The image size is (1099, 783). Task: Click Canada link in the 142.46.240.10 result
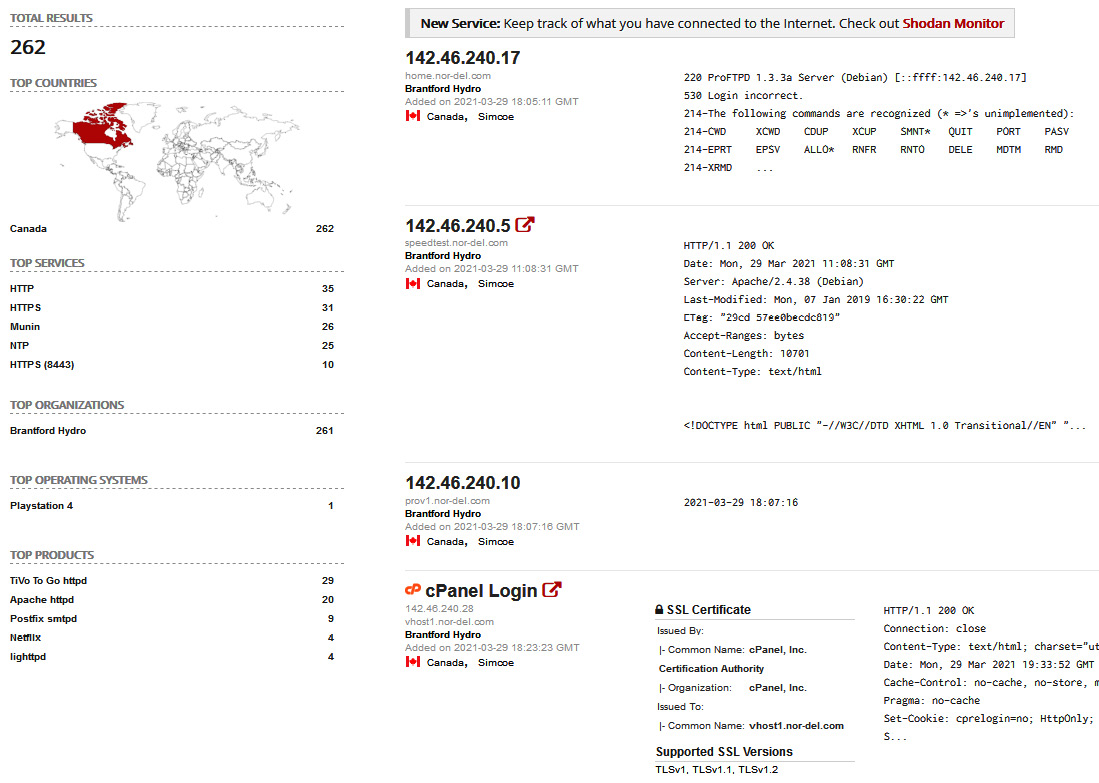(445, 541)
